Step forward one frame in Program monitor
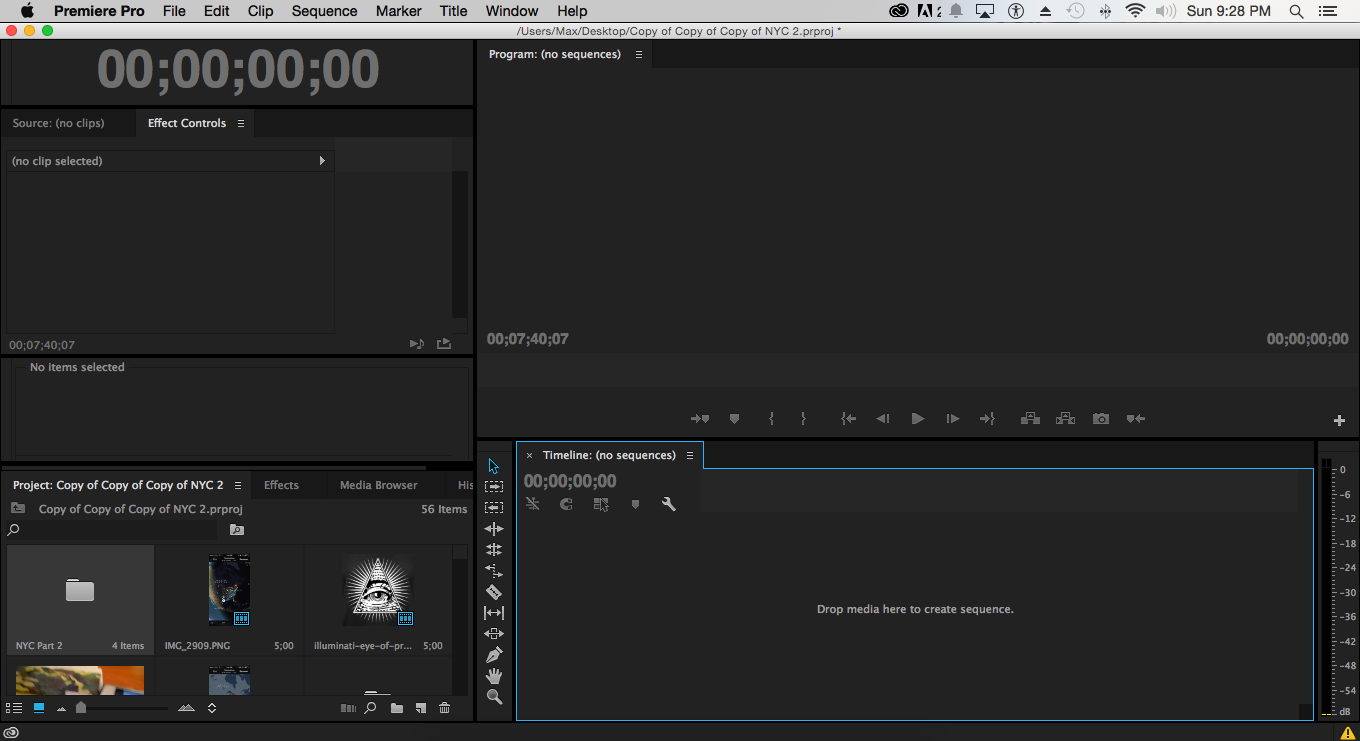Viewport: 1360px width, 741px height. pyautogui.click(x=953, y=419)
